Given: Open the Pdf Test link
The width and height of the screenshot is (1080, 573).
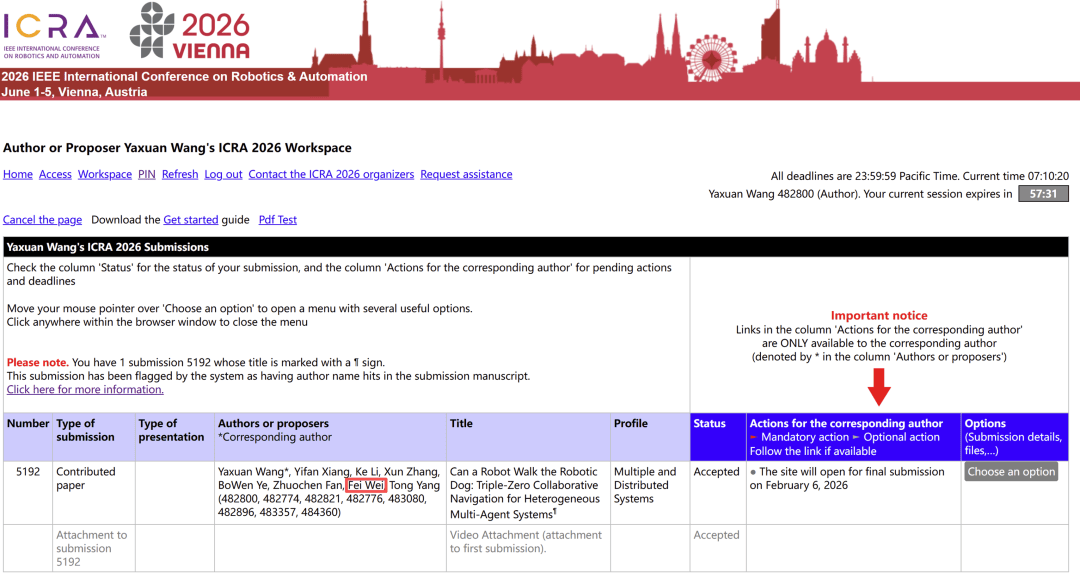Looking at the screenshot, I should tap(278, 220).
